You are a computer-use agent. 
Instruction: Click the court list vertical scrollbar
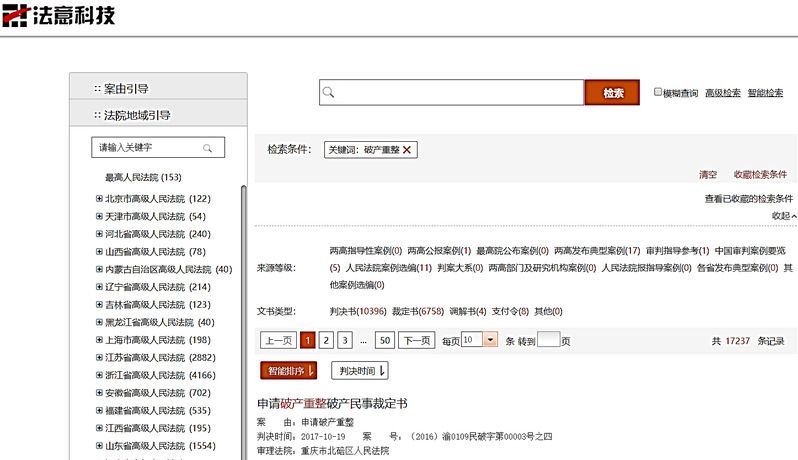click(243, 300)
